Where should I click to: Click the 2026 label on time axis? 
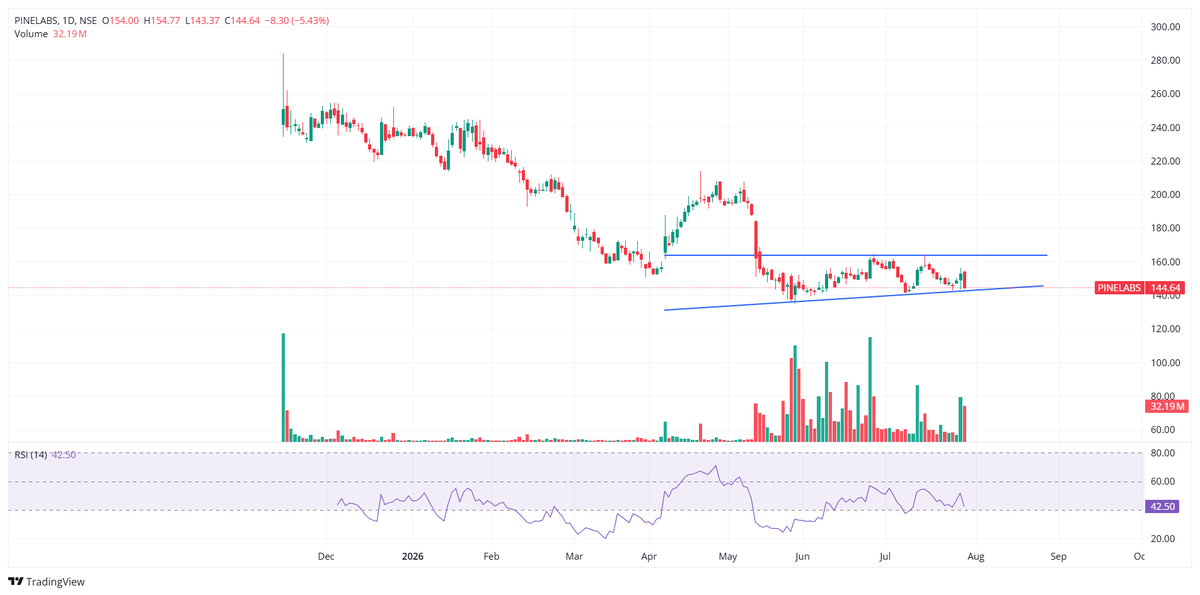point(411,554)
